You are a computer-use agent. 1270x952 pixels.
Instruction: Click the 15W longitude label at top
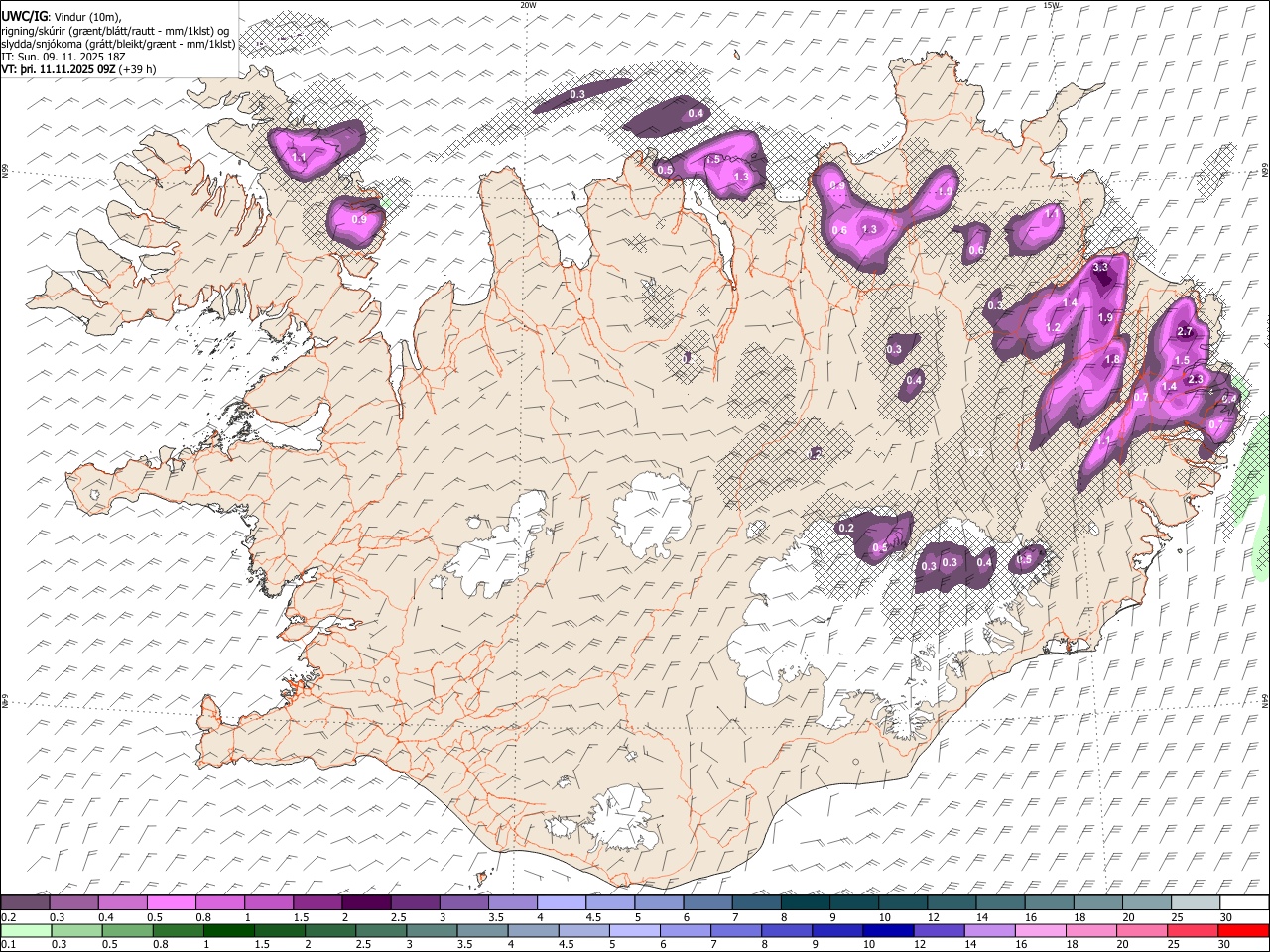point(1051,5)
